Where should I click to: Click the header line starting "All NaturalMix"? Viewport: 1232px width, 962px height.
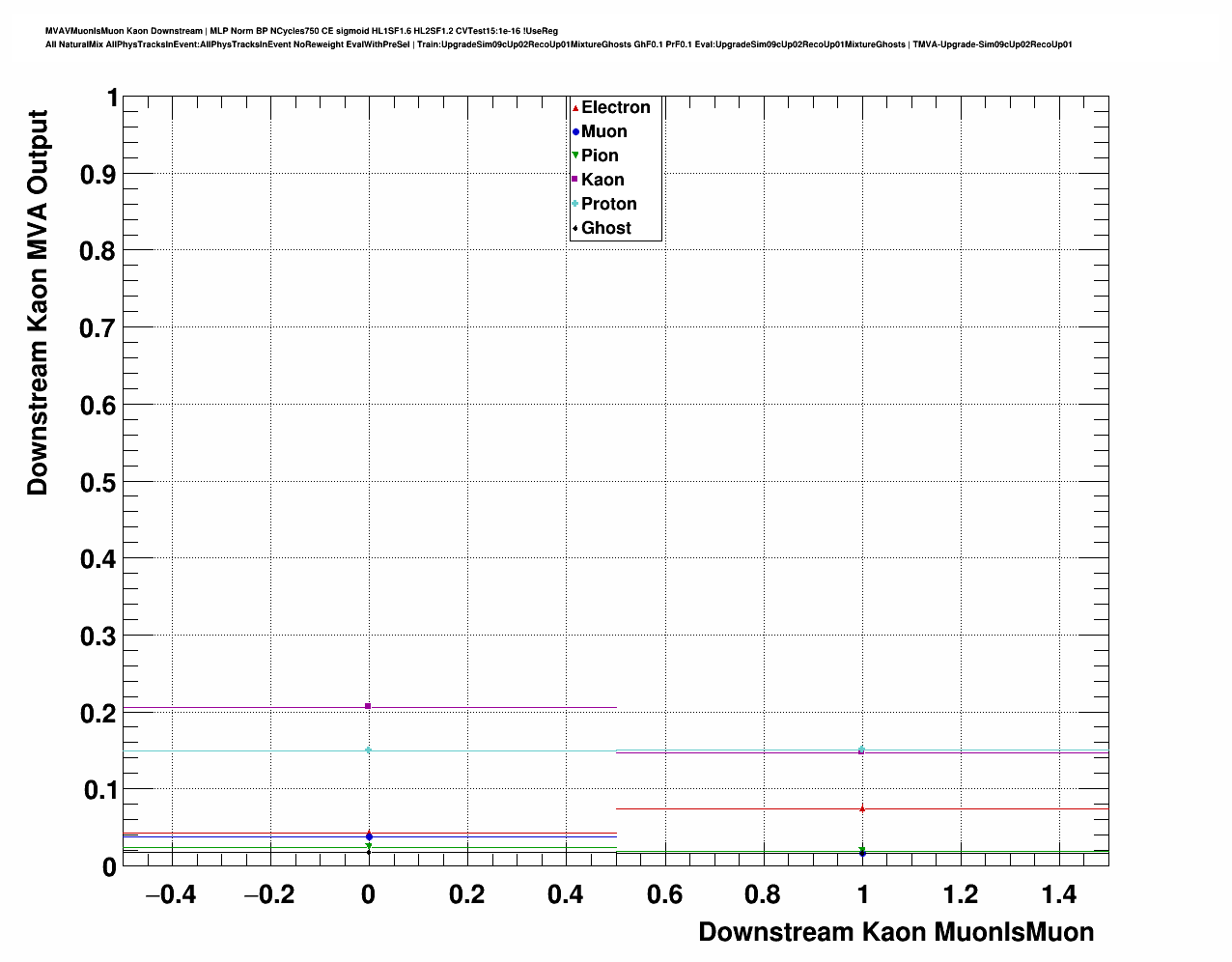[x=559, y=44]
